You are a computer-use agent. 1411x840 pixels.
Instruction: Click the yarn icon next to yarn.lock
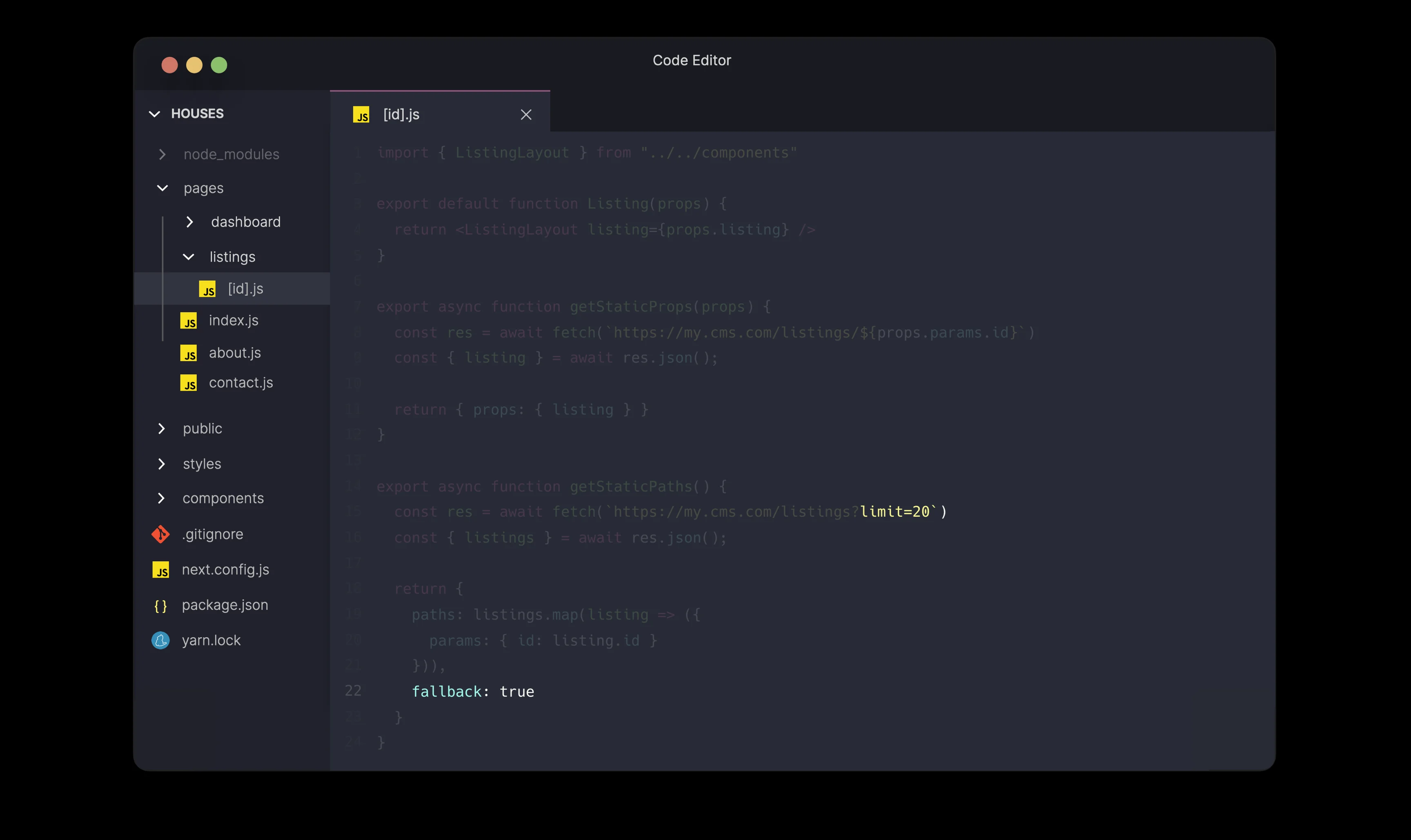point(160,640)
